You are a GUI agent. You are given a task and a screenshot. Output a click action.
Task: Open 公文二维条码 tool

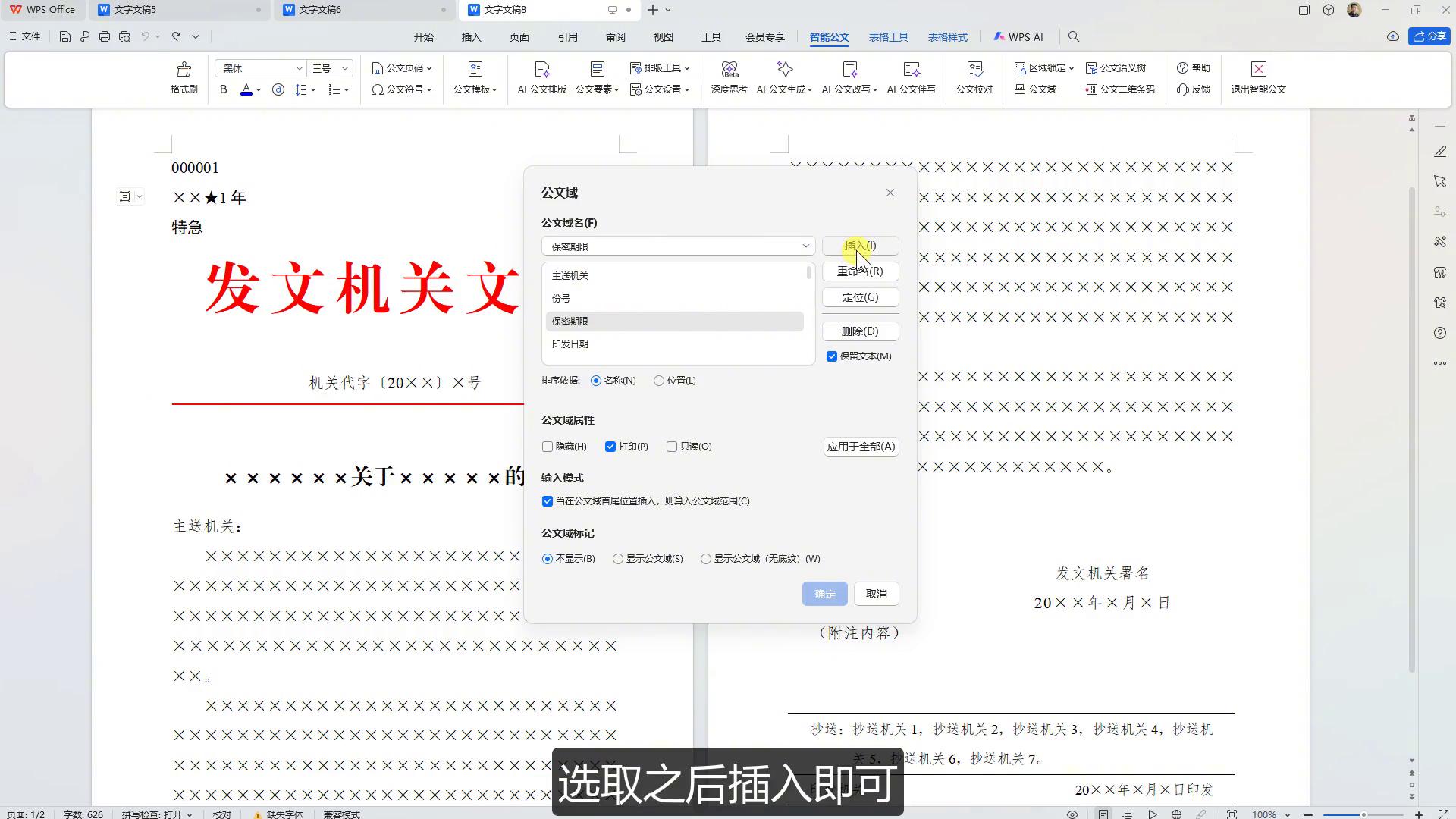tap(1119, 89)
